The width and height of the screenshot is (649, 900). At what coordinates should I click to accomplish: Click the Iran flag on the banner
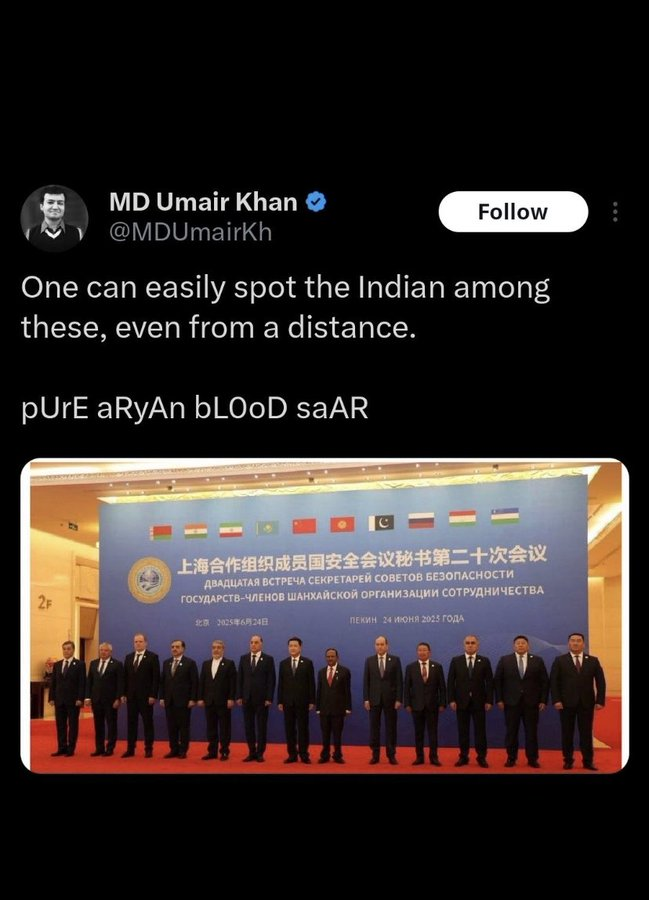pos(231,530)
